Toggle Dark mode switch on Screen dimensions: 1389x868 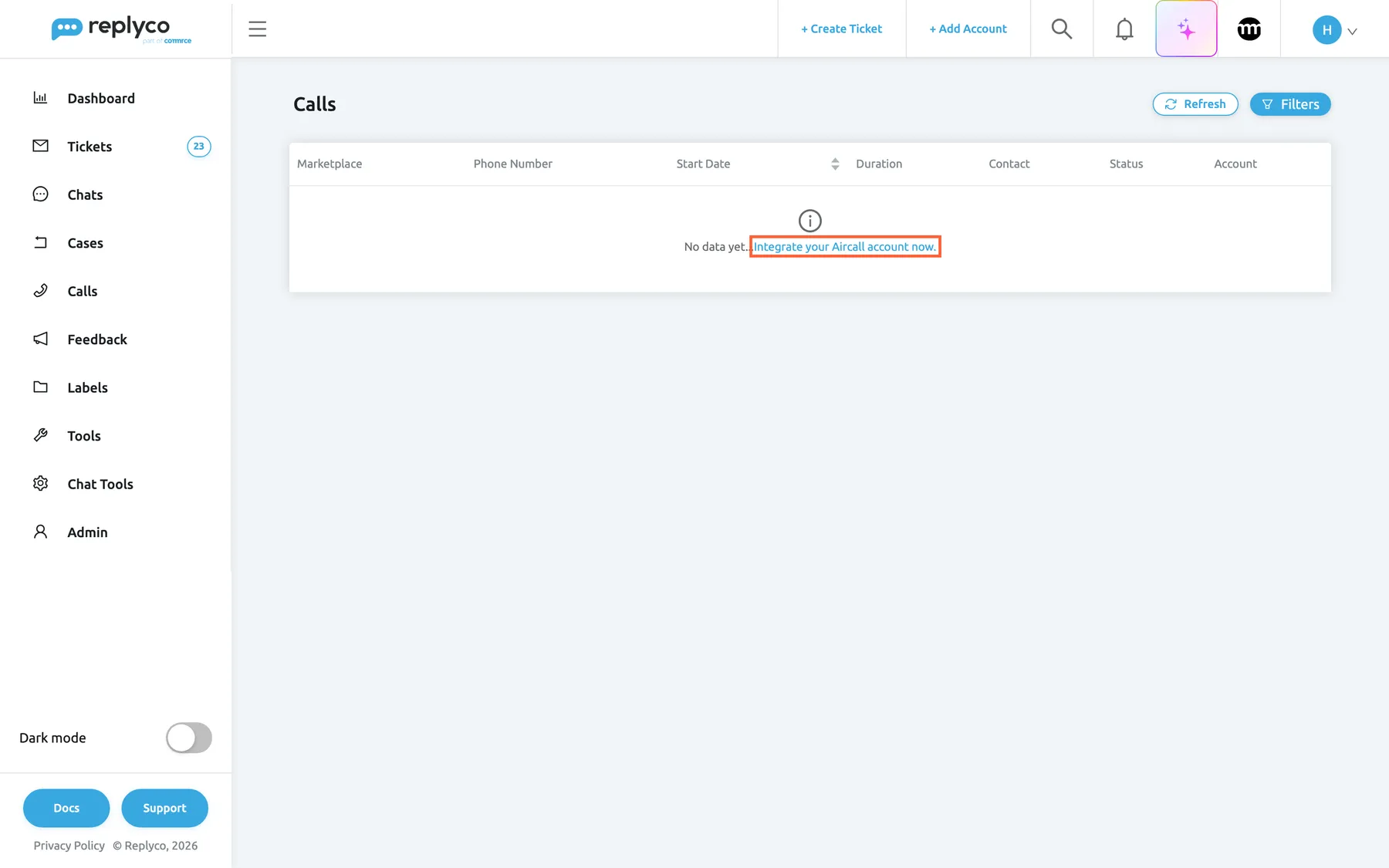point(188,738)
